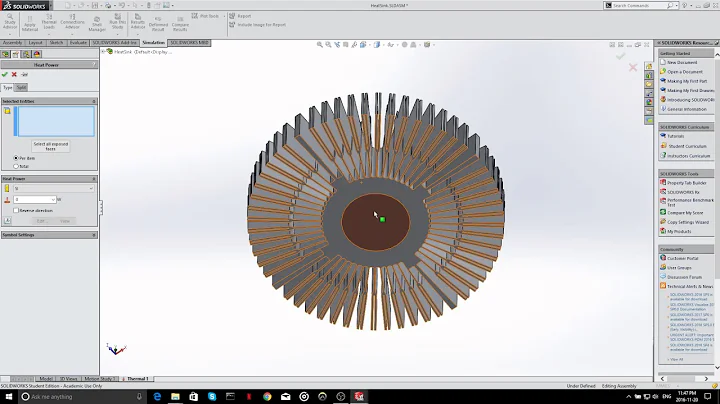Enable the Reverse direction checkbox
This screenshot has width=720, height=404.
pyautogui.click(x=16, y=210)
